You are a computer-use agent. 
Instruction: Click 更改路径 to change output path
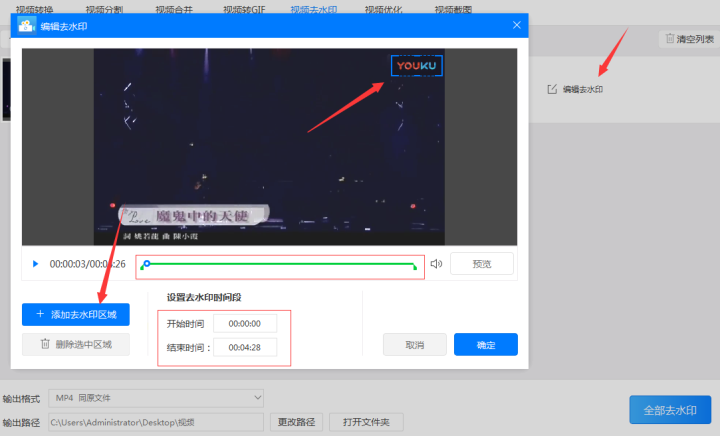[x=296, y=422]
